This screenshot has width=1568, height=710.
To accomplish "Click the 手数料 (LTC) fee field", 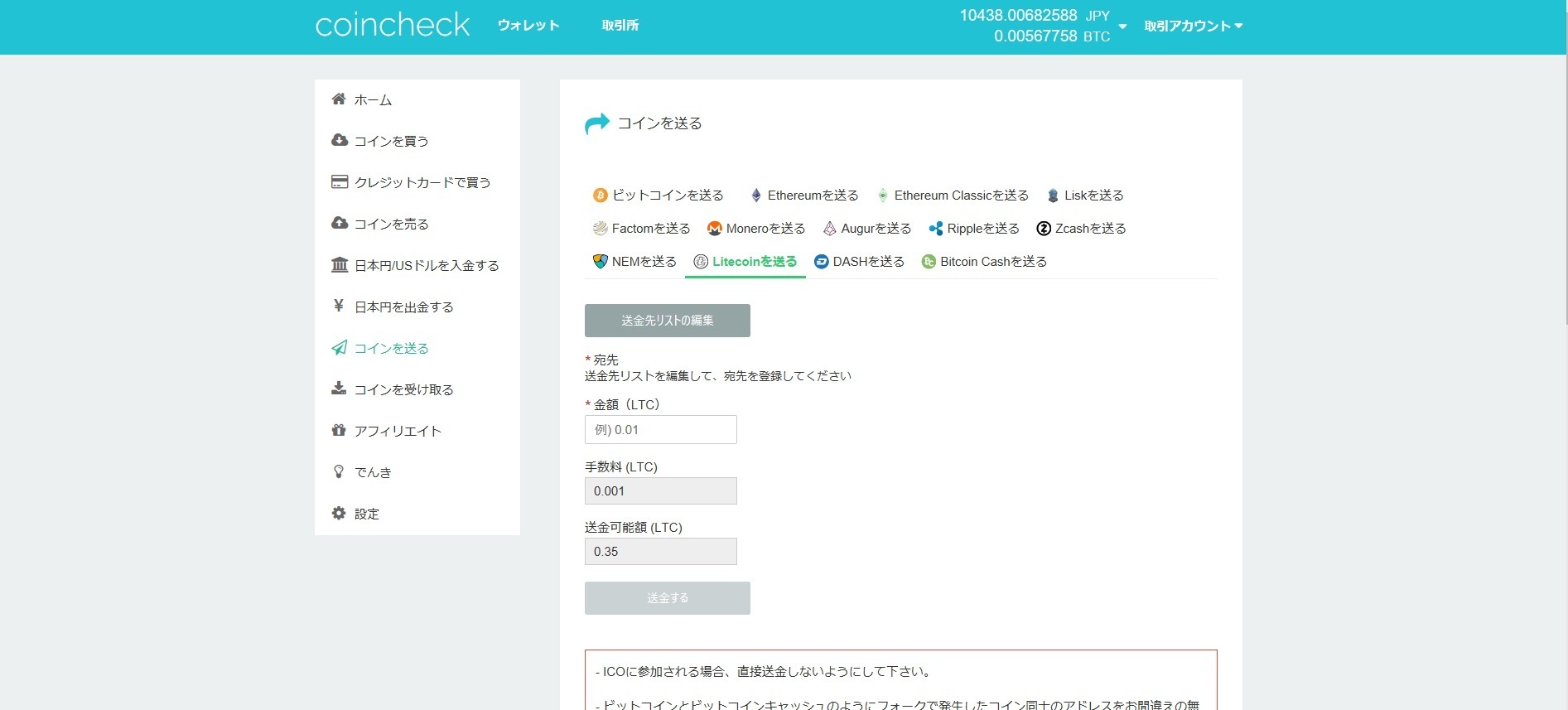I will 661,491.
